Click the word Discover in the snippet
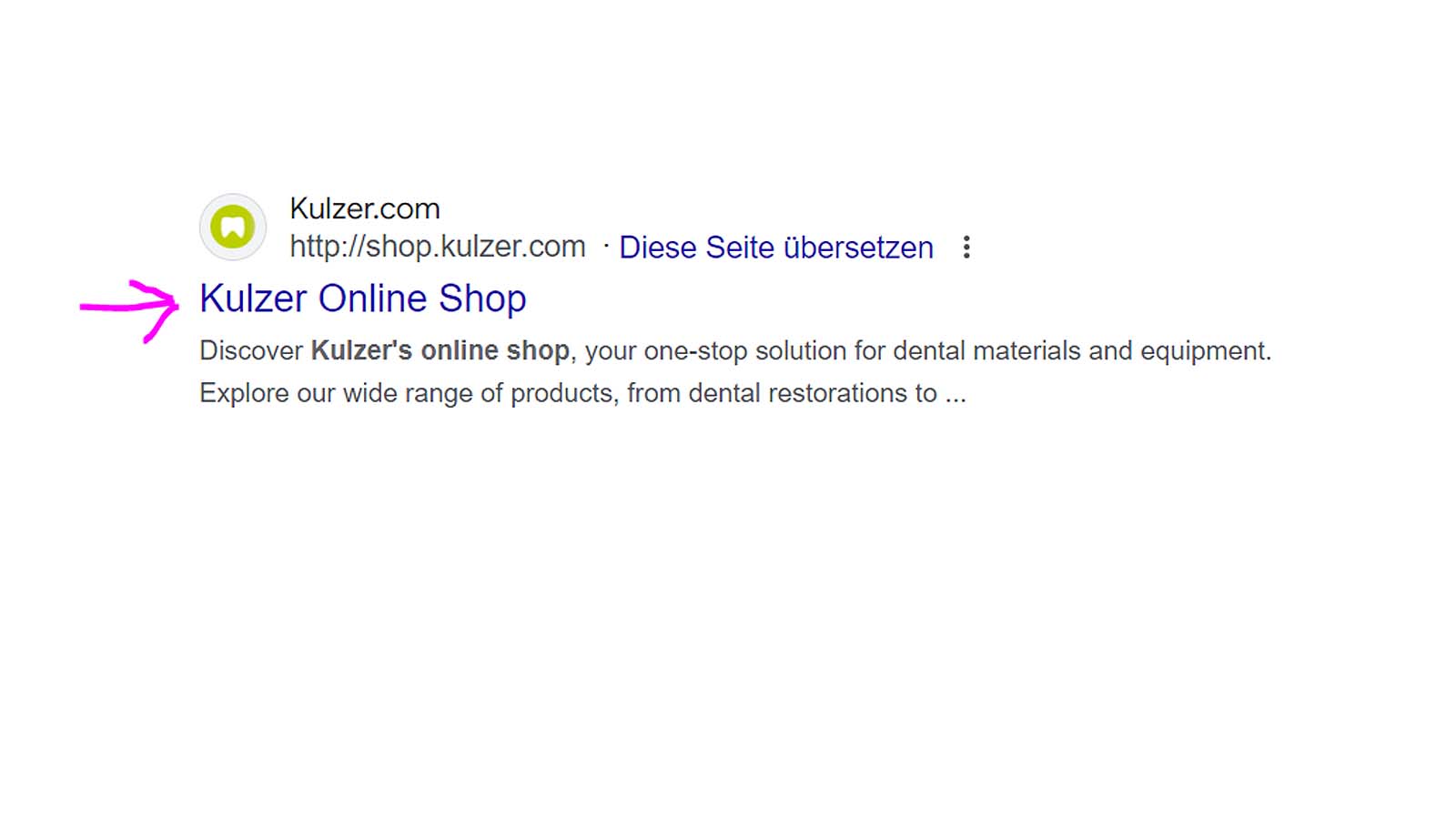 click(x=251, y=350)
